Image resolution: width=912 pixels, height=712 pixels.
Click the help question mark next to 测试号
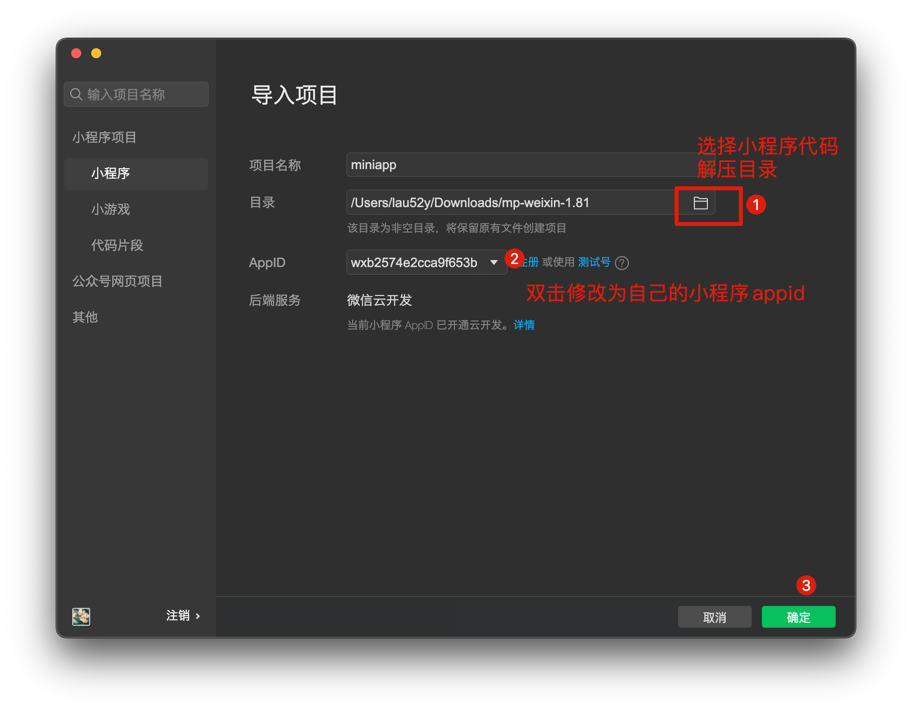(x=622, y=263)
